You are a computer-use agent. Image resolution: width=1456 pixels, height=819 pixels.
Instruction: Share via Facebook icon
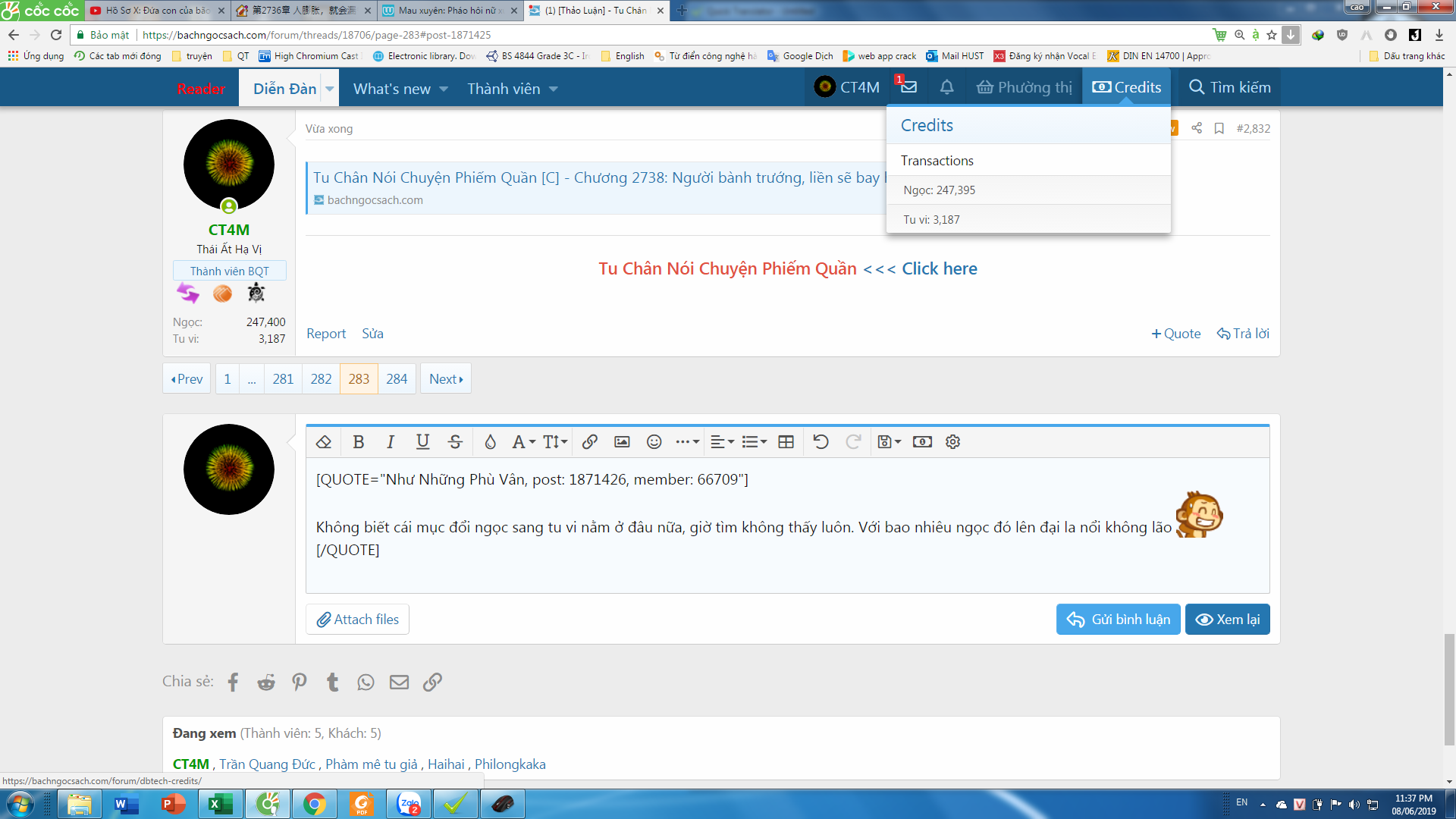click(233, 682)
